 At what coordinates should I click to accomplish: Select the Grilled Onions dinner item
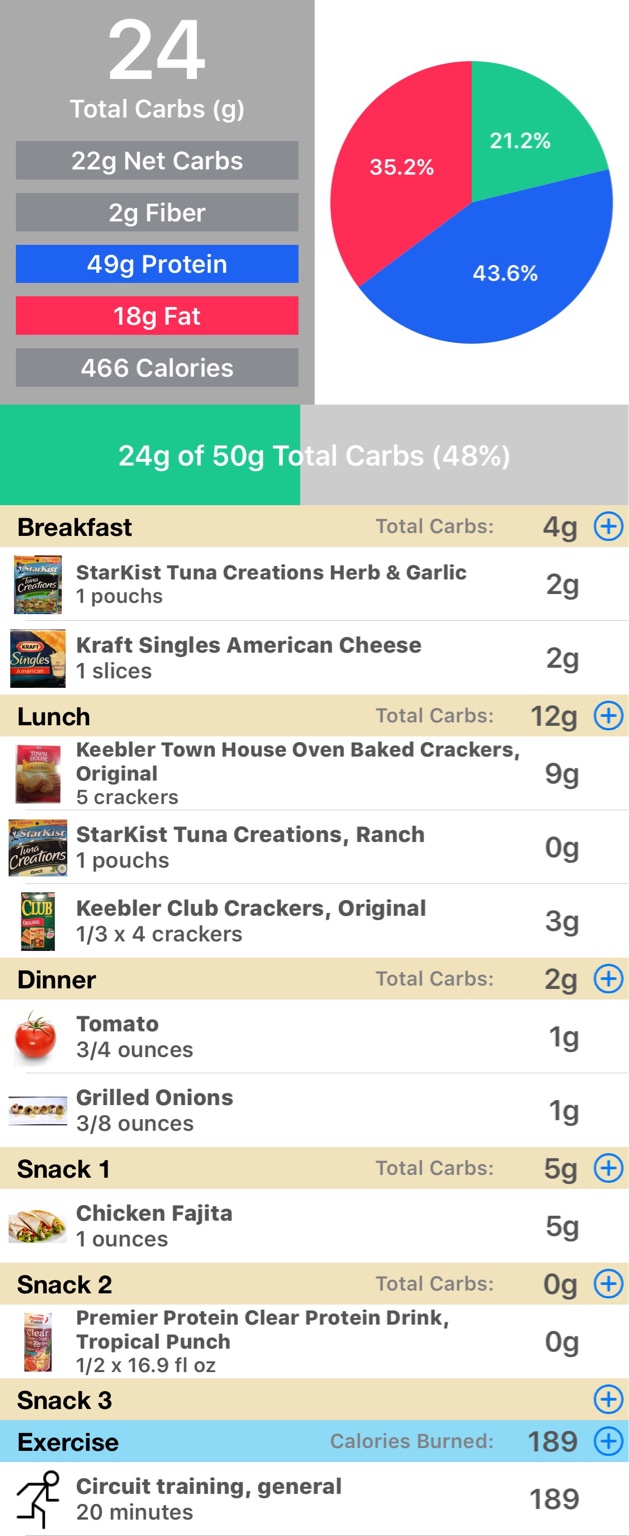pos(314,1110)
